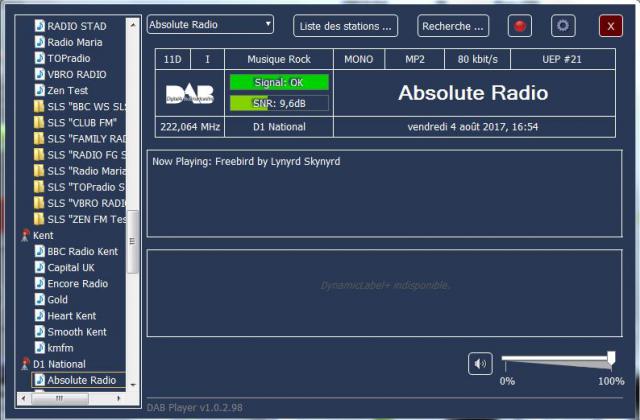This screenshot has width=640, height=420.
Task: Click the 11D channel cell
Action: 173,59
